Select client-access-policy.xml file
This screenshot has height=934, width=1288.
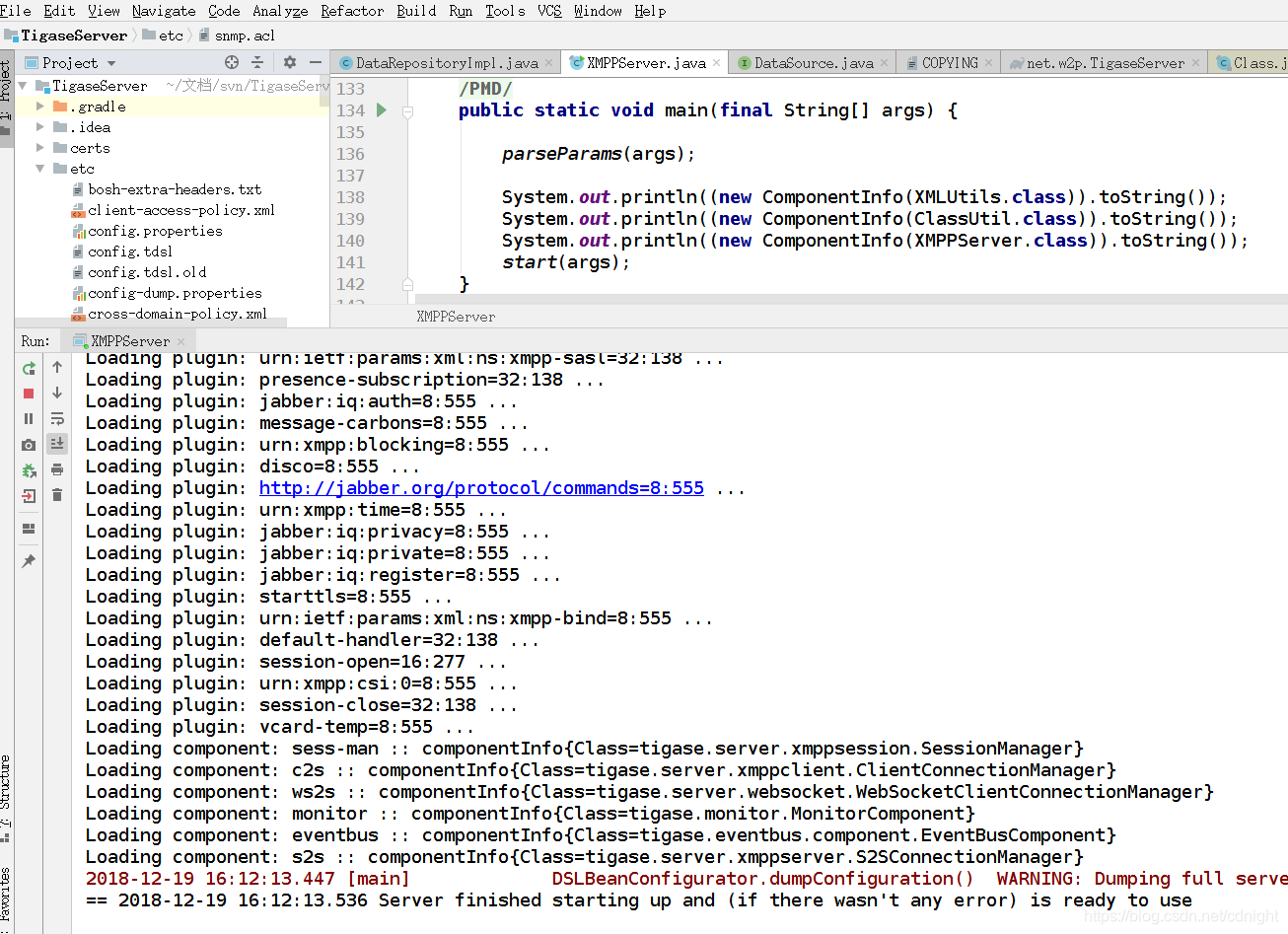[180, 210]
